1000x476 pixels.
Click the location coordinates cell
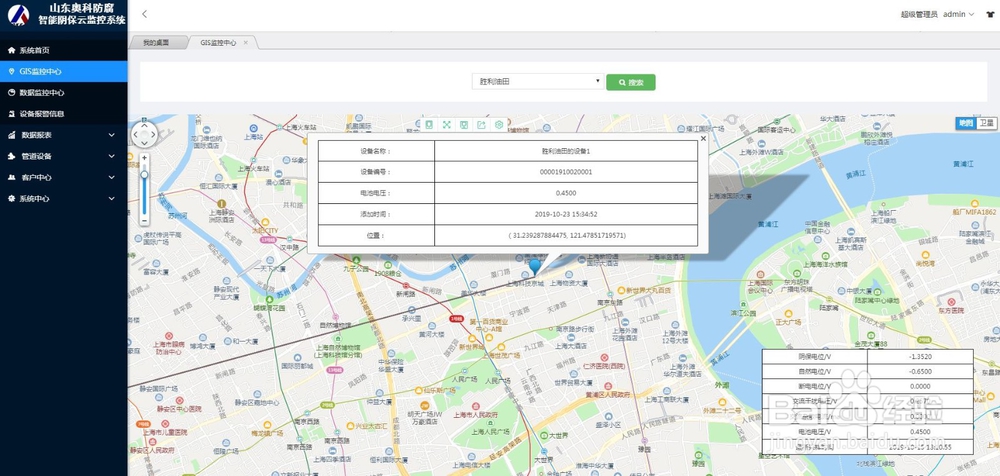pyautogui.click(x=566, y=235)
